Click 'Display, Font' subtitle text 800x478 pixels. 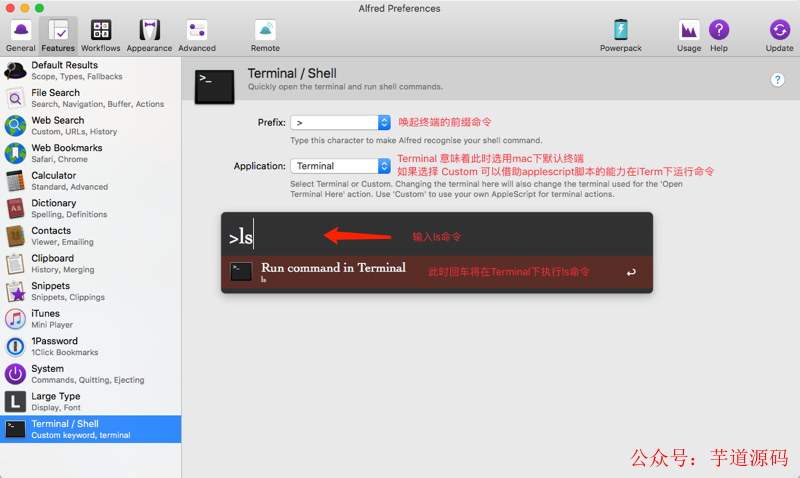click(56, 408)
